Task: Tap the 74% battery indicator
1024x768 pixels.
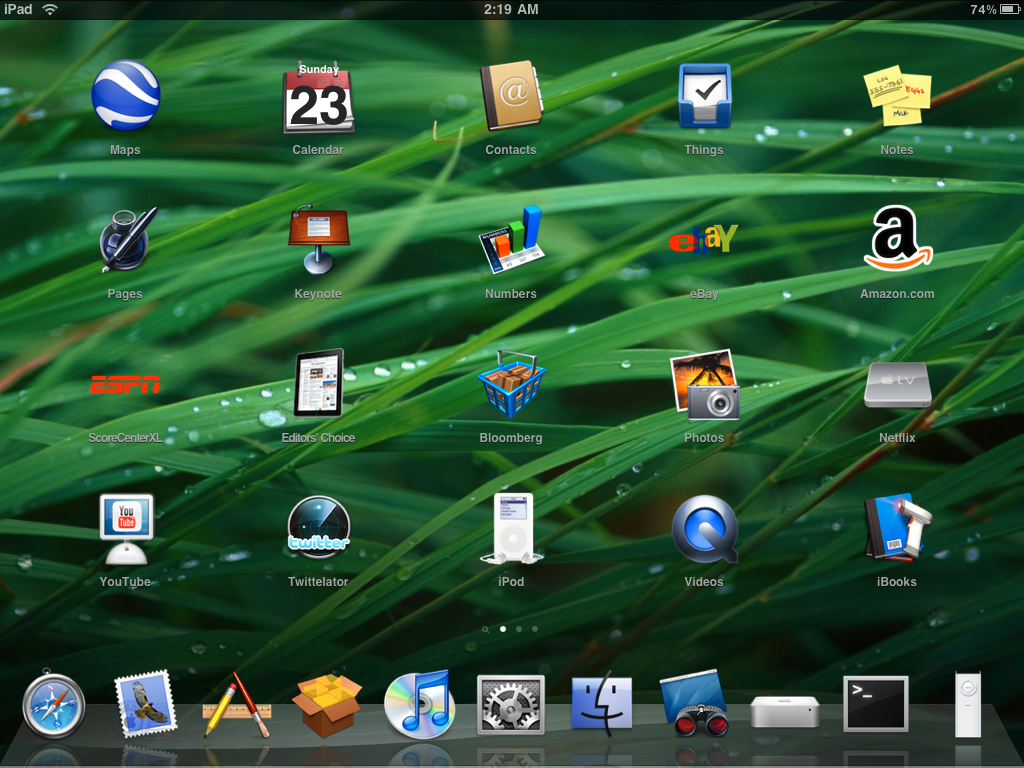Action: [995, 10]
